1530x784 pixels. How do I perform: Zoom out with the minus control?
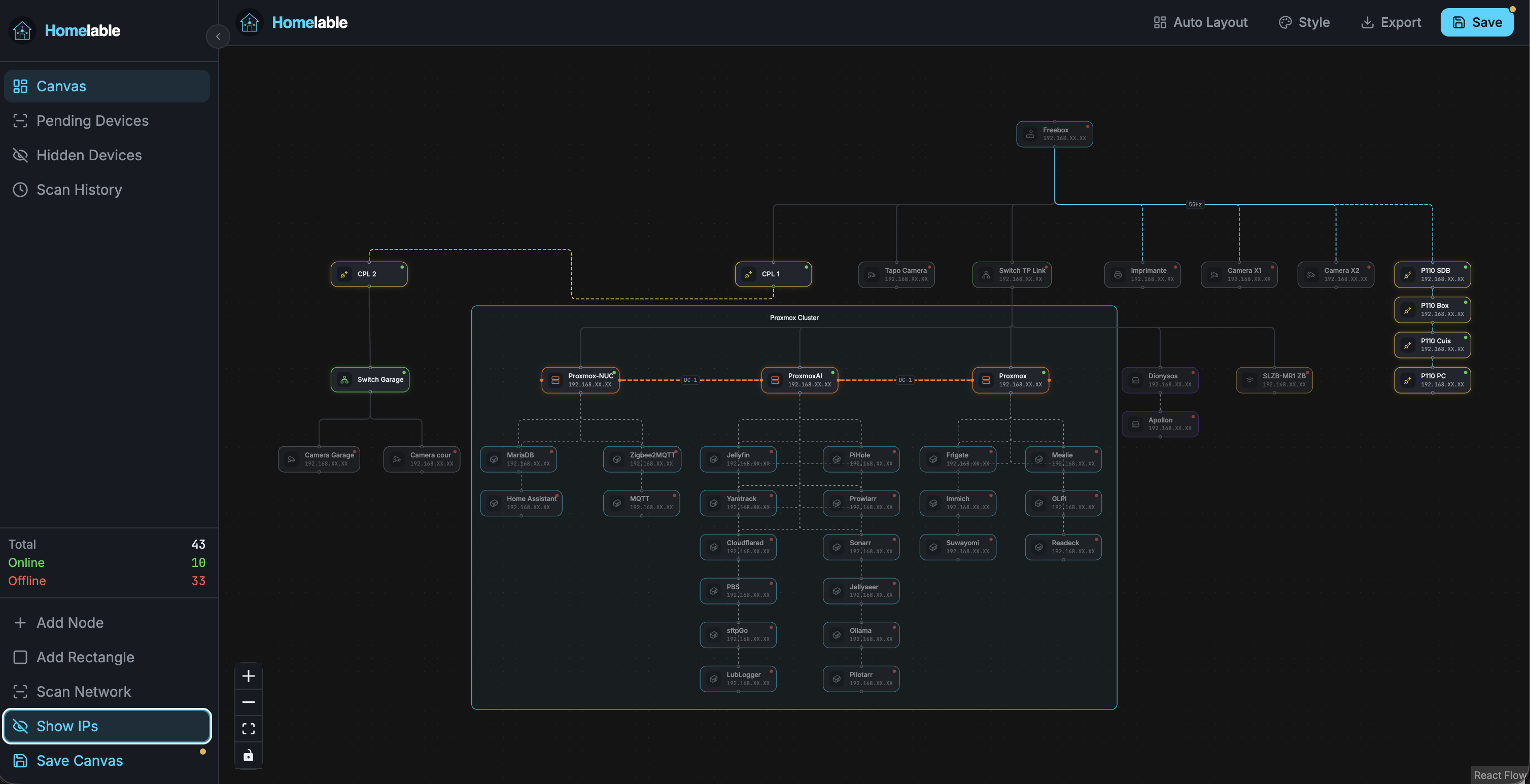click(248, 702)
